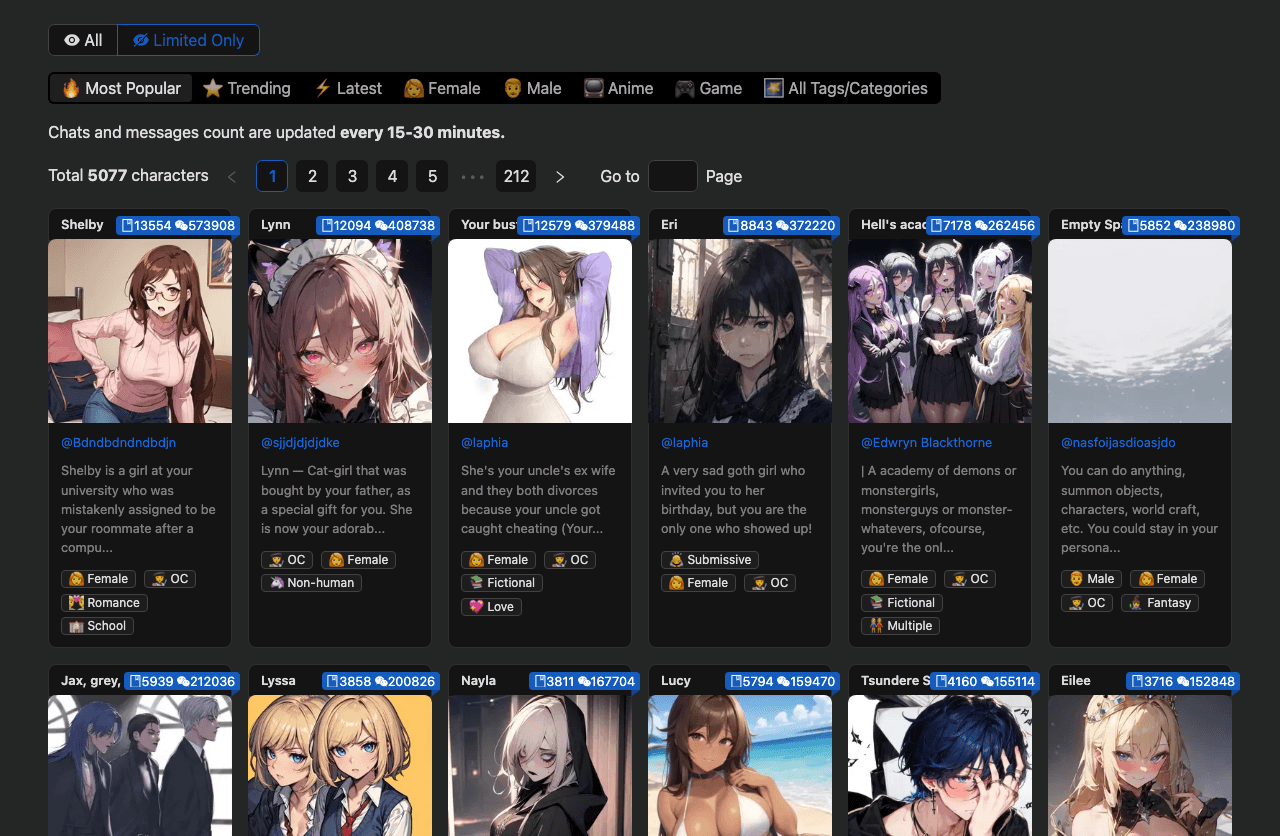The image size is (1280, 836).
Task: Select the All visibility filter
Action: coord(83,40)
